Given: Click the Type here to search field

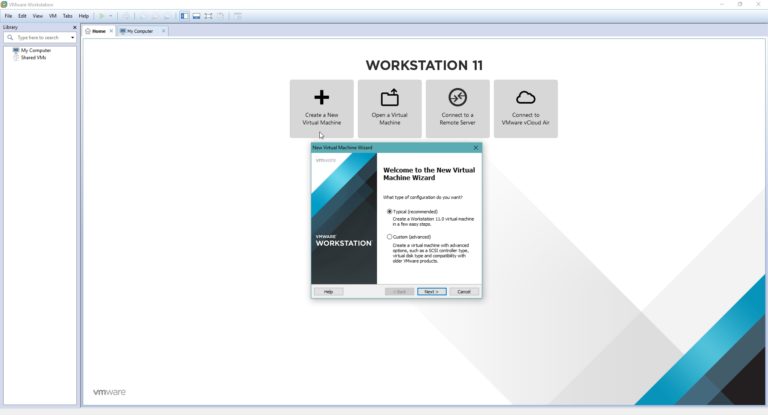Looking at the screenshot, I should coord(40,38).
